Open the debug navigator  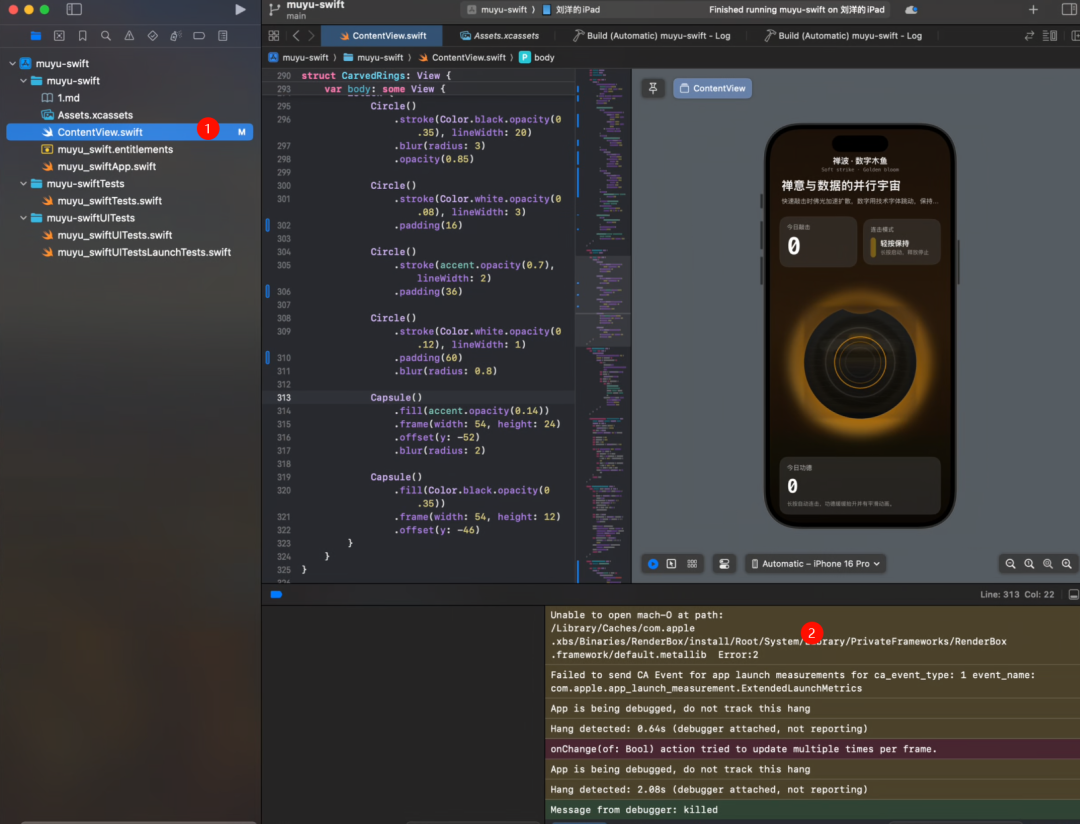pos(176,36)
